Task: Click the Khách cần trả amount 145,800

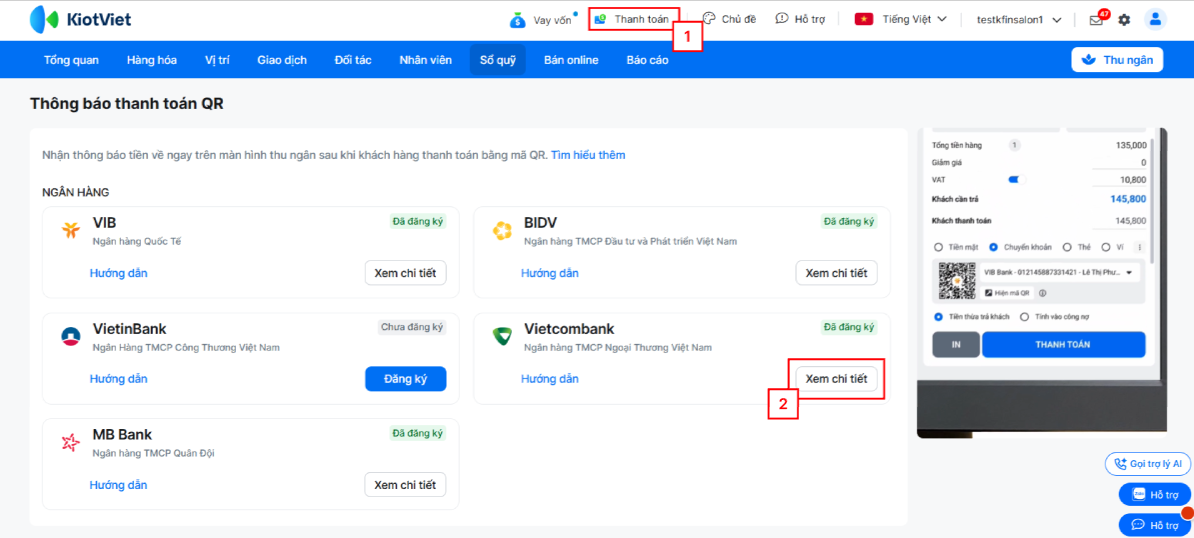Action: pos(1129,199)
